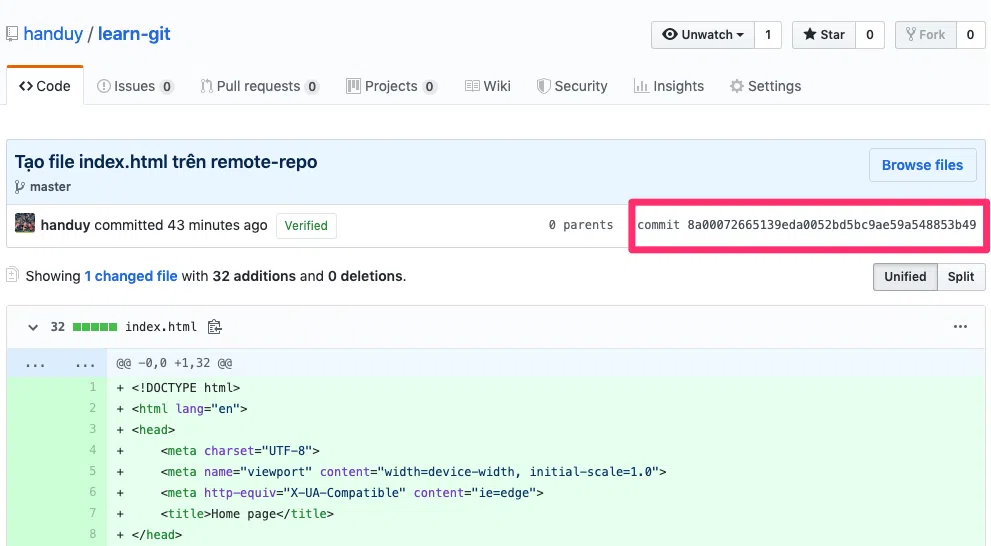
Task: Select the Split diff view
Action: point(961,277)
